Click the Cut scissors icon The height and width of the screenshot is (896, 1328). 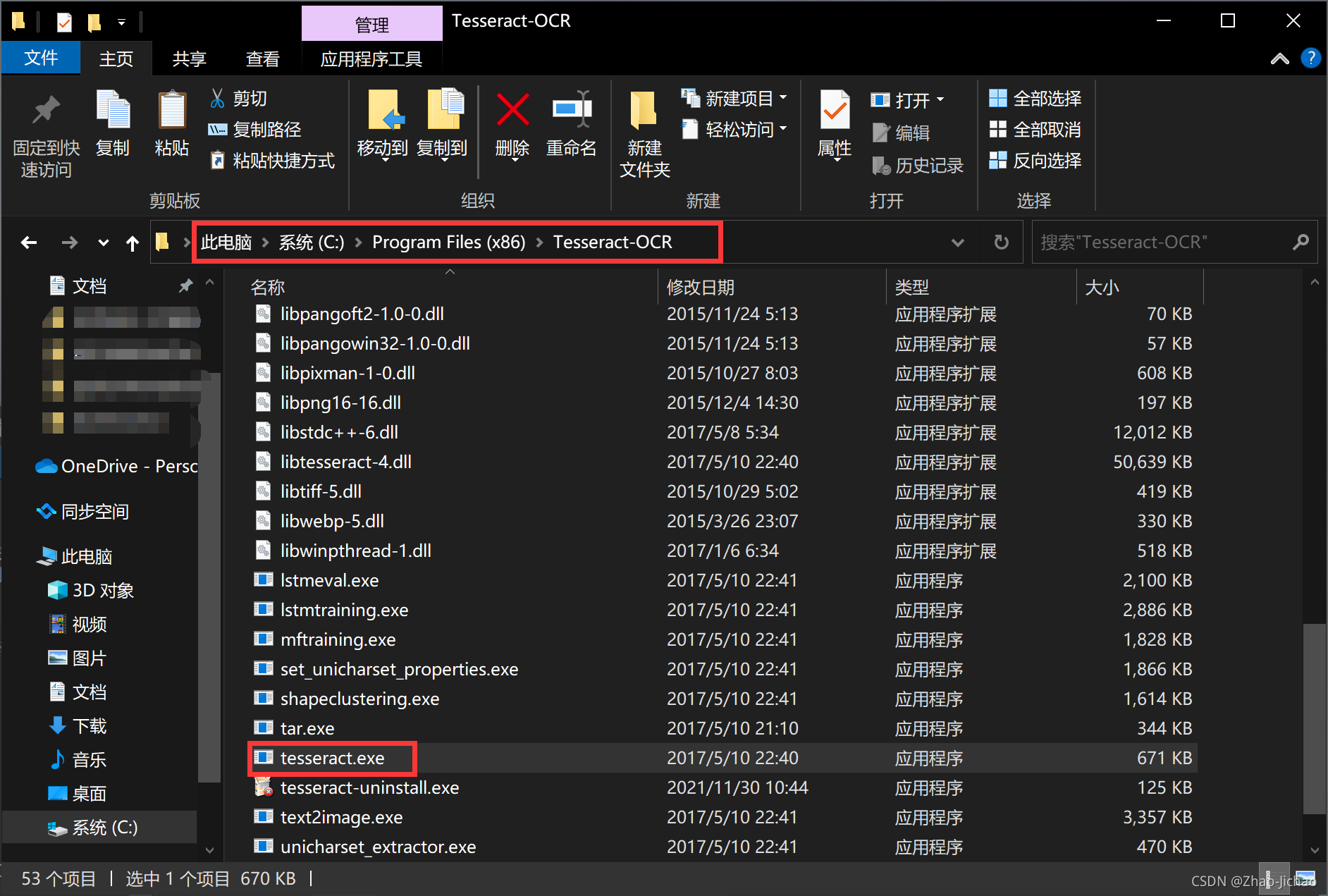217,98
